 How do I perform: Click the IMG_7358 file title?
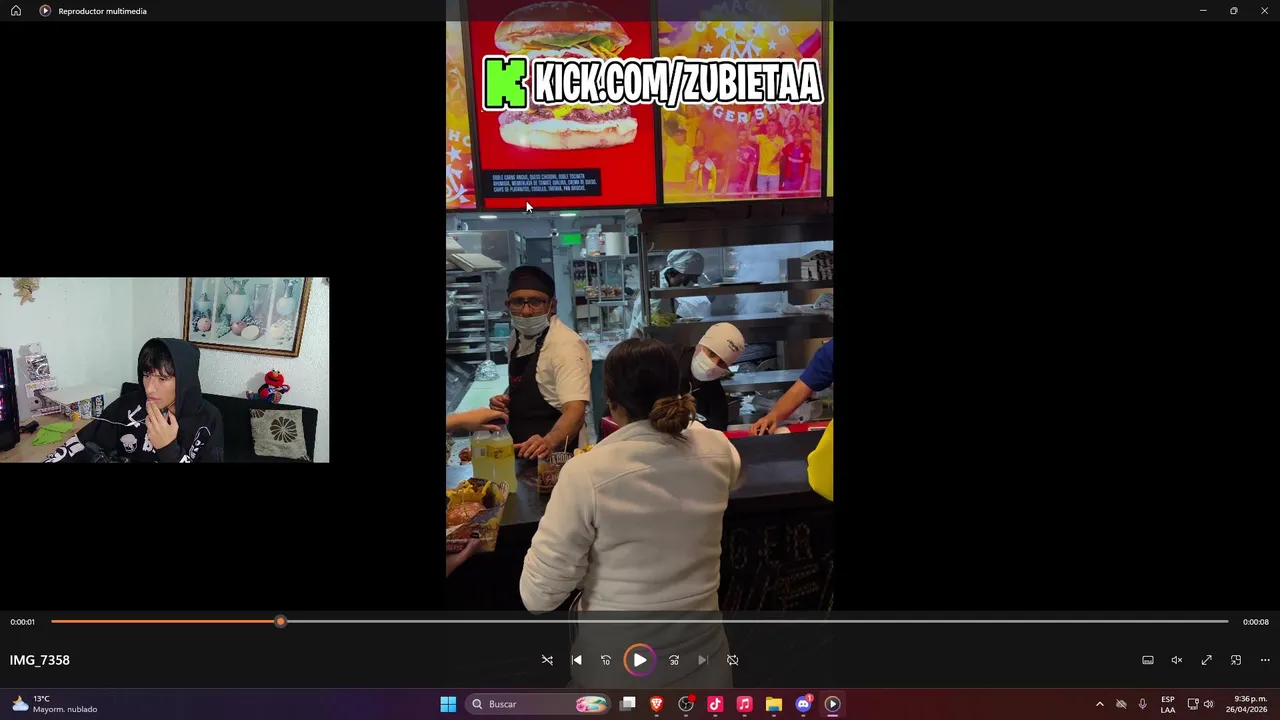point(40,660)
